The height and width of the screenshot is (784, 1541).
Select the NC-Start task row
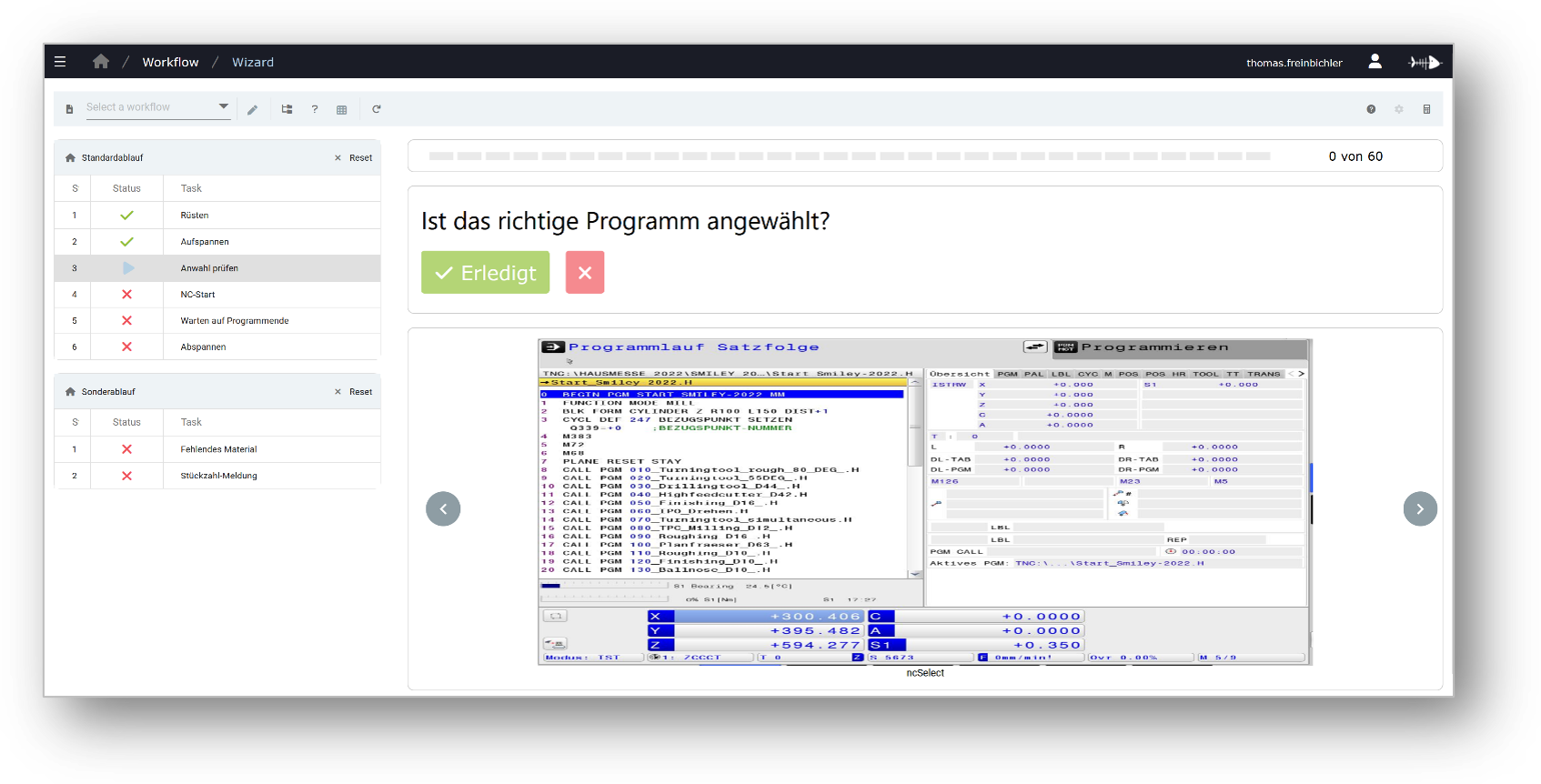pyautogui.click(x=217, y=295)
